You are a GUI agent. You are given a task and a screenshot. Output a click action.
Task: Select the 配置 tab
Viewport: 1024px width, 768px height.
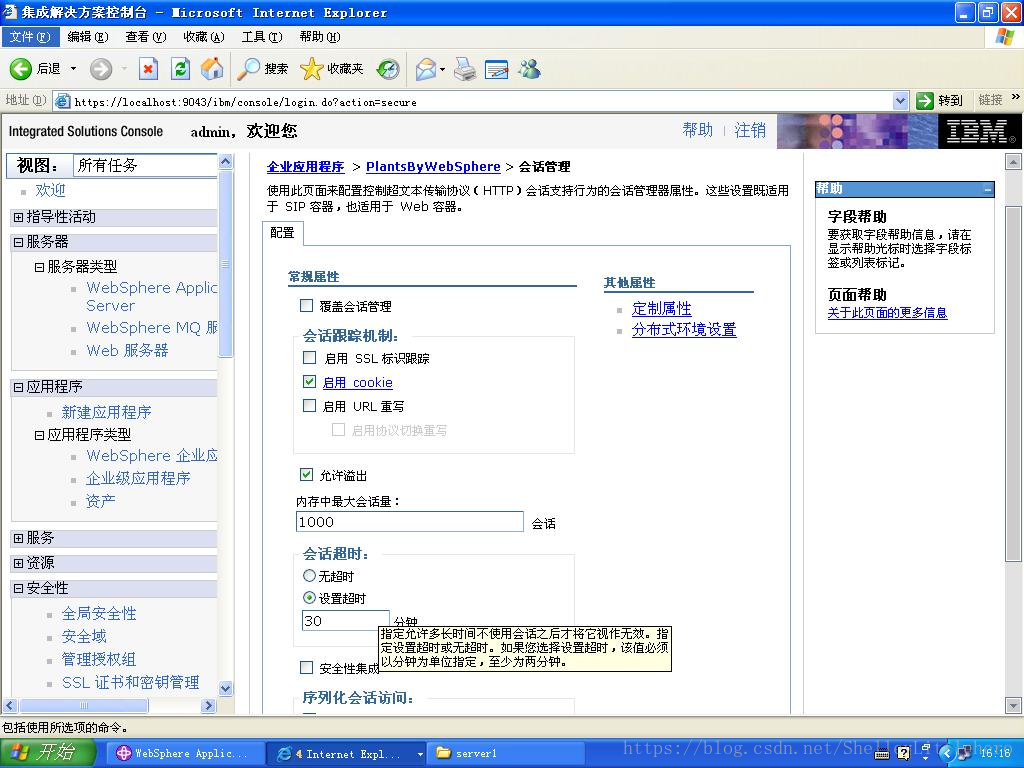pyautogui.click(x=282, y=233)
